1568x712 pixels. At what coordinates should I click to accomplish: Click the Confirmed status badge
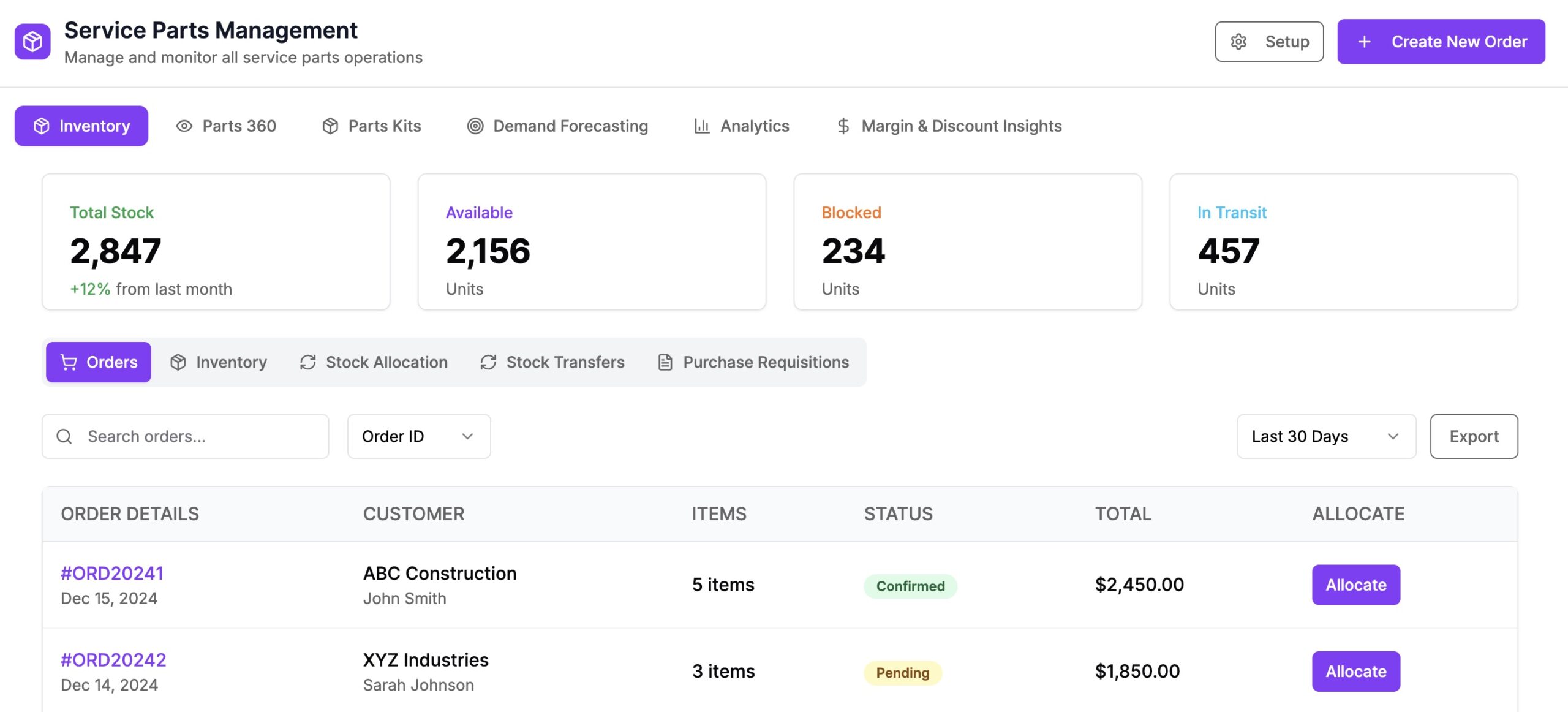pyautogui.click(x=910, y=586)
